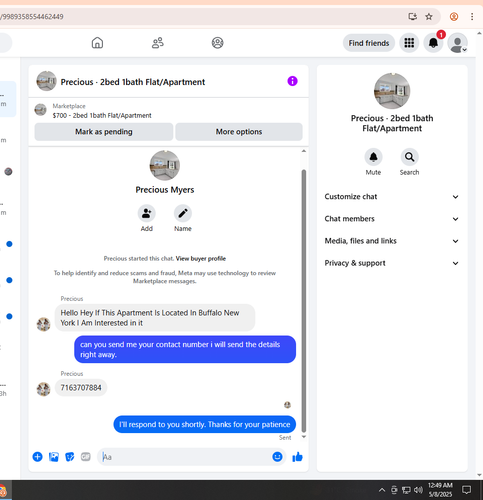Open the $700 Marketplace listing link
The height and width of the screenshot is (500, 483).
pos(102,115)
